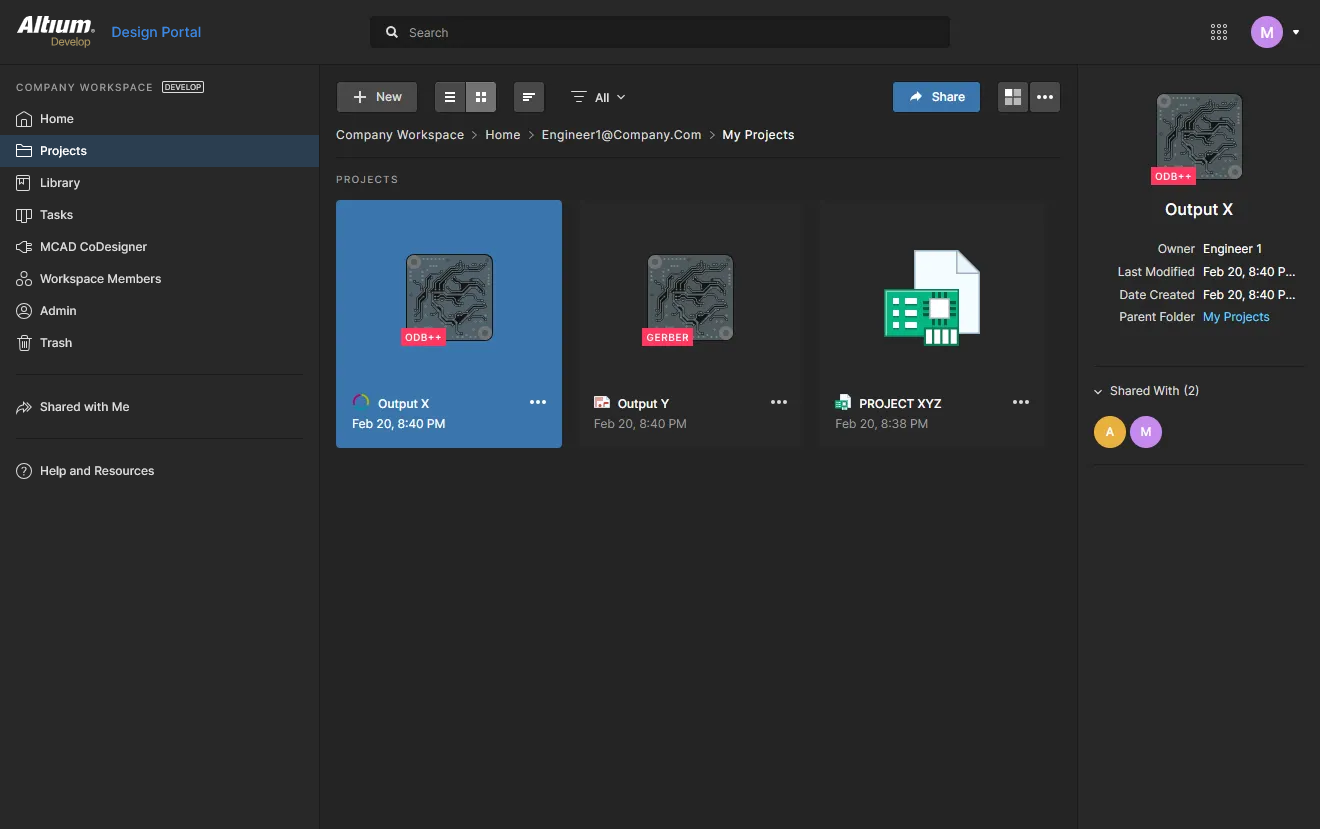Click the Share button
The image size is (1320, 829).
pos(936,97)
